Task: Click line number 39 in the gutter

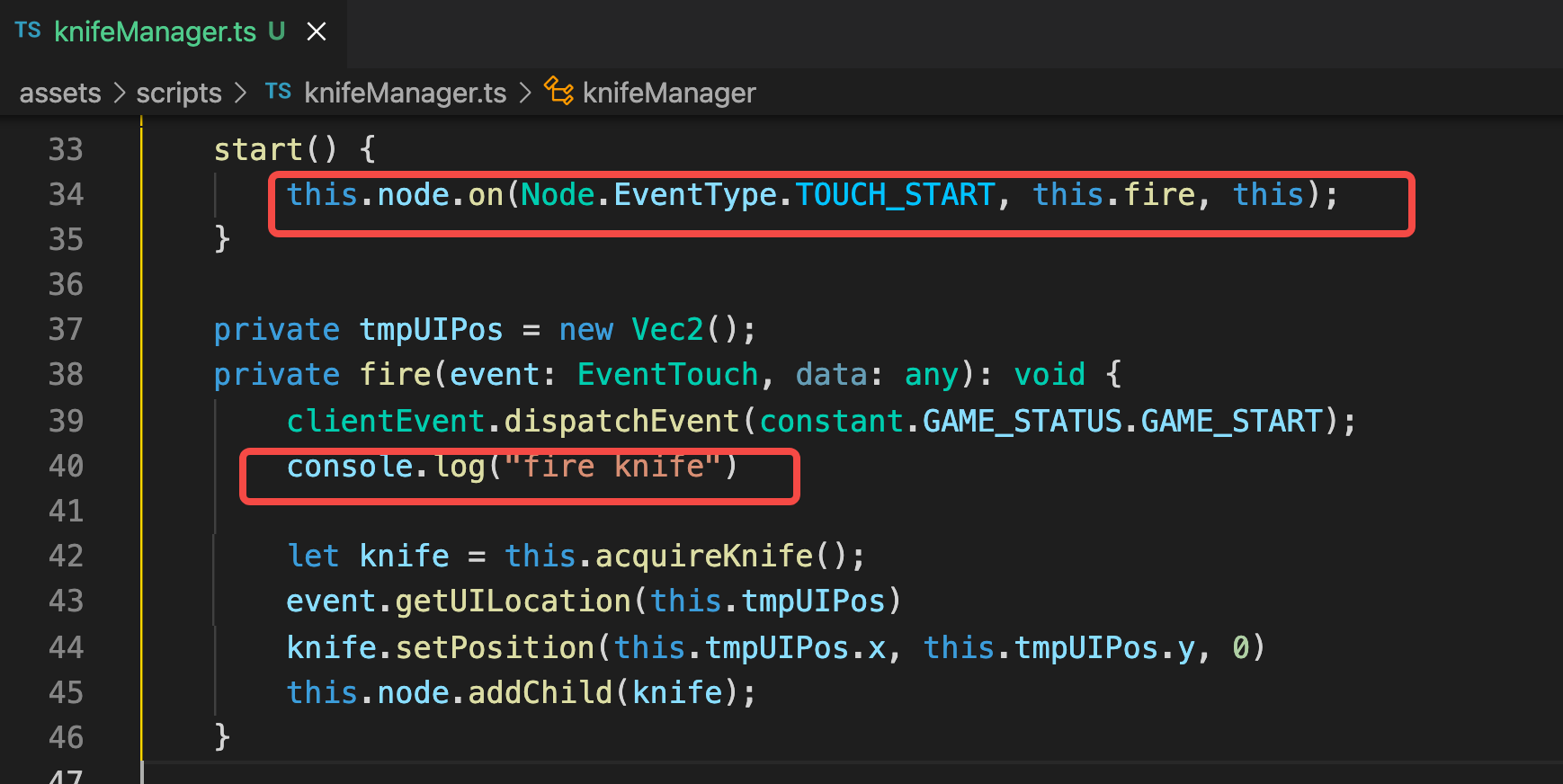Action: [x=66, y=421]
